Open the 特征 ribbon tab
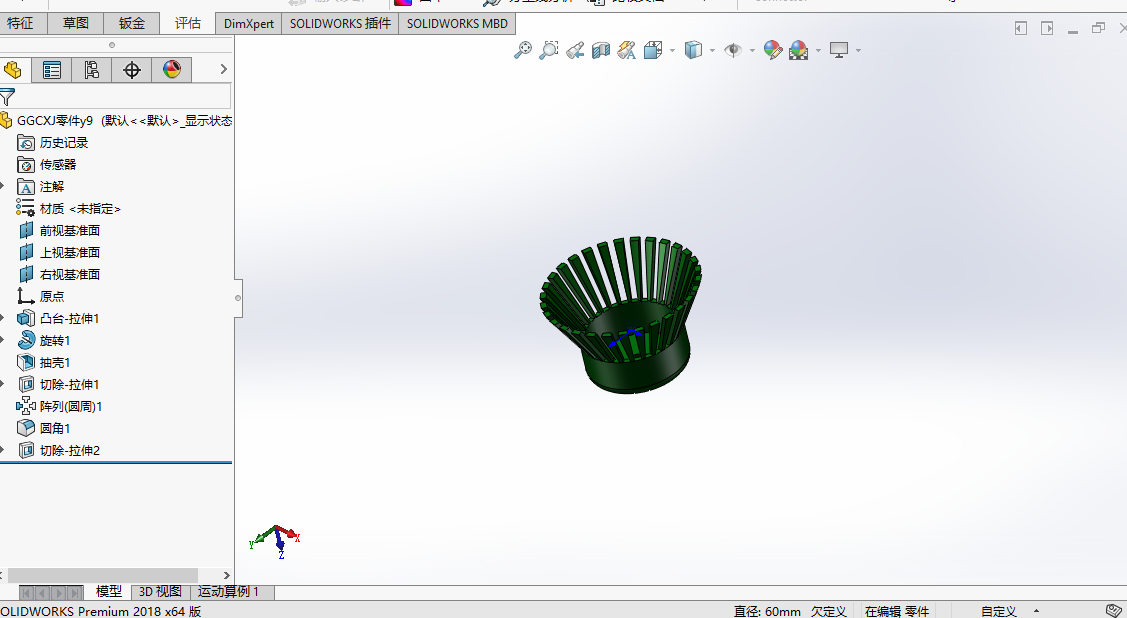The height and width of the screenshot is (618, 1127). point(20,23)
